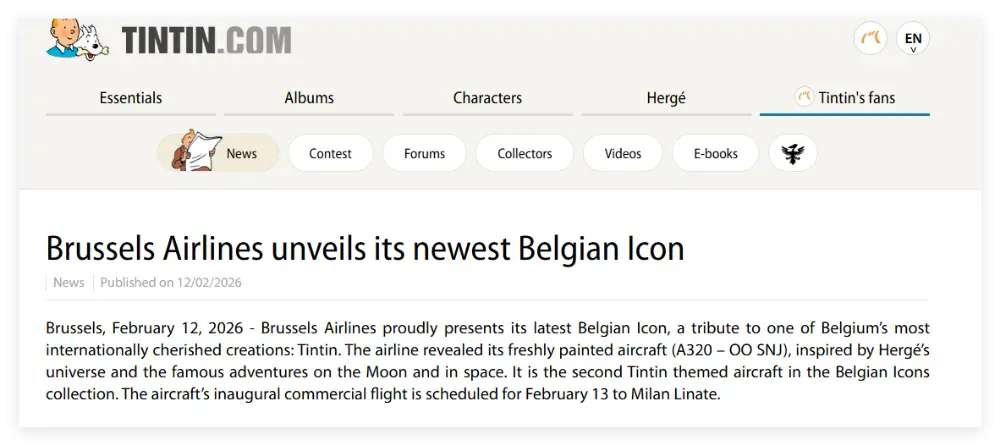The height and width of the screenshot is (445, 1000).
Task: Open the EN language dropdown
Action: tap(913, 40)
